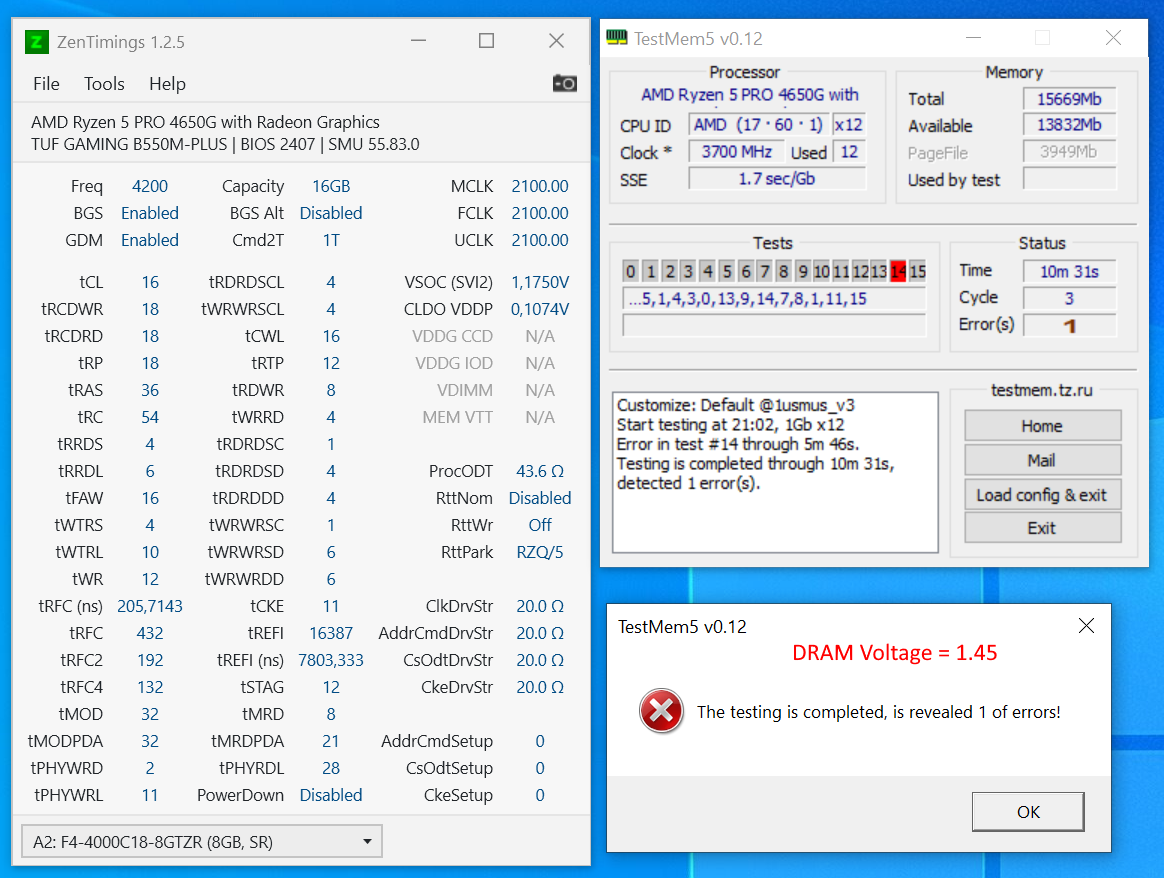The height and width of the screenshot is (878, 1164).
Task: Click Load config & exit button
Action: pos(1042,494)
